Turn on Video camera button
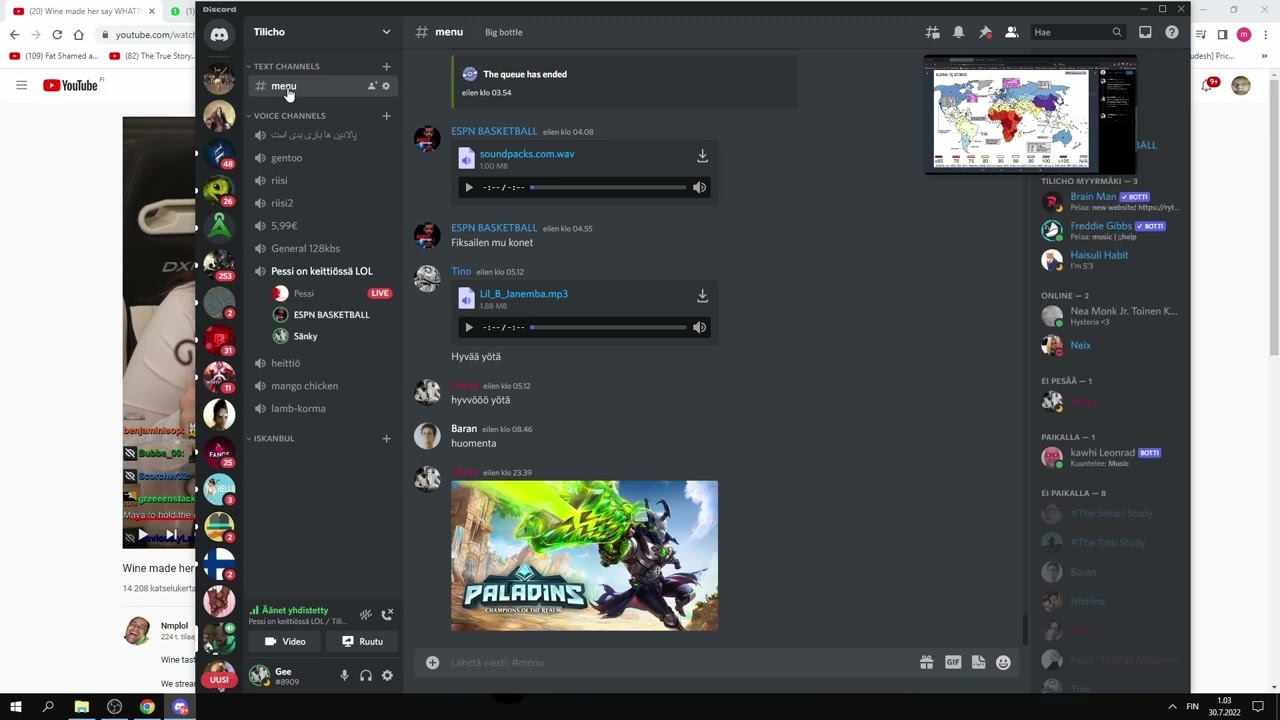 (x=285, y=642)
